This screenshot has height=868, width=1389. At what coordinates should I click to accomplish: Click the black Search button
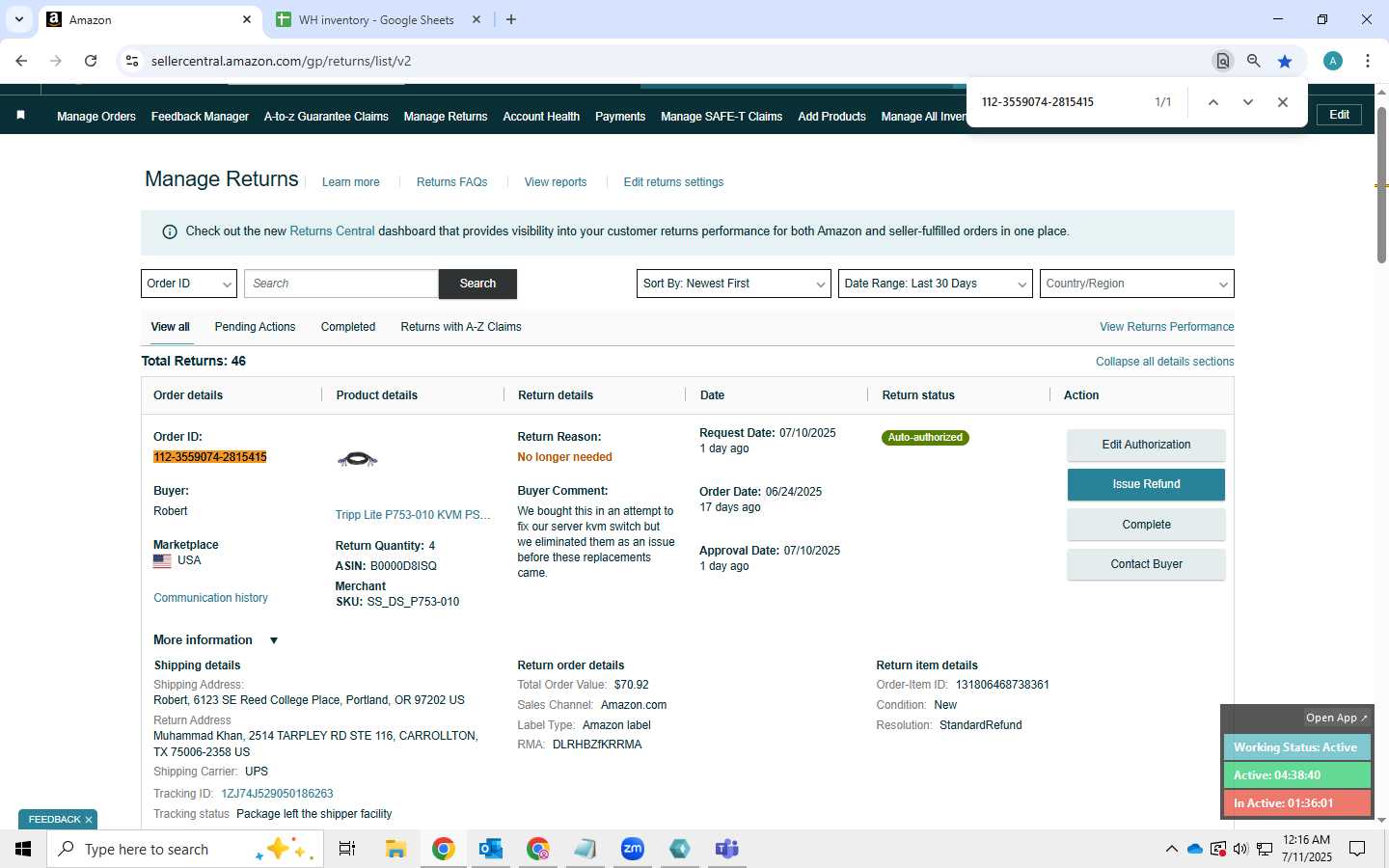click(477, 284)
